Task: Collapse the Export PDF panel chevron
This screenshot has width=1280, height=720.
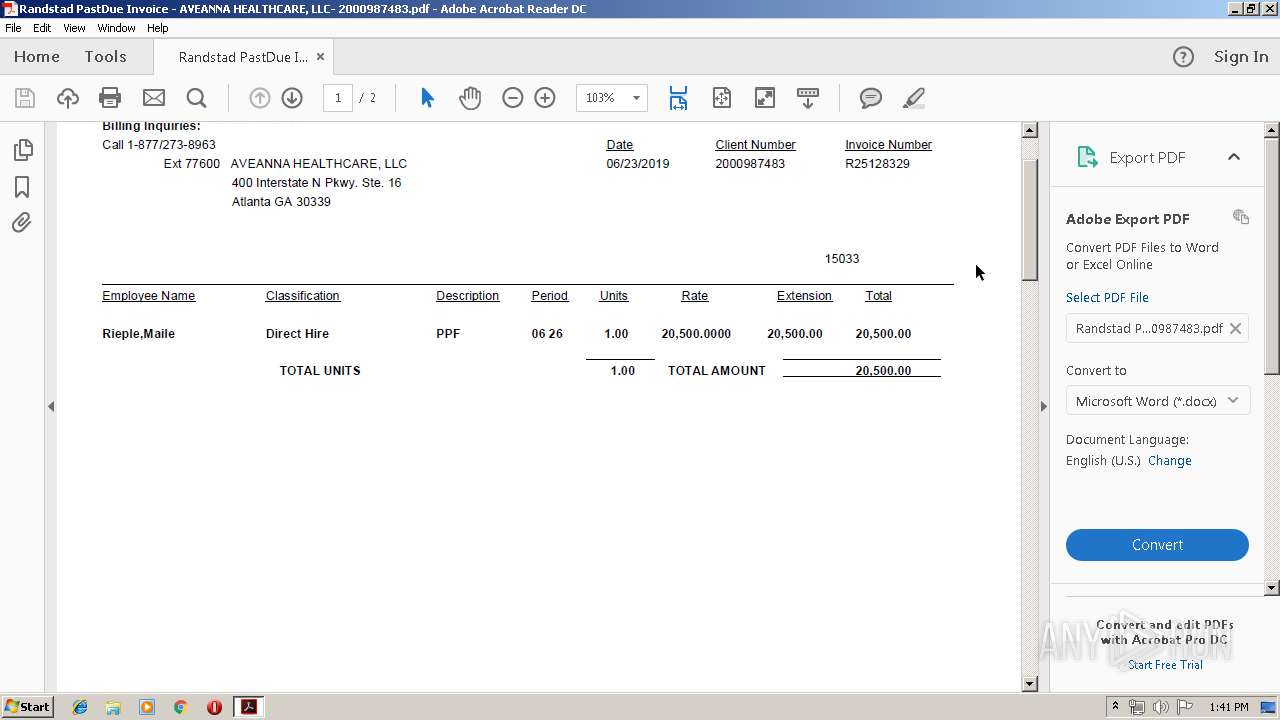Action: pos(1234,157)
